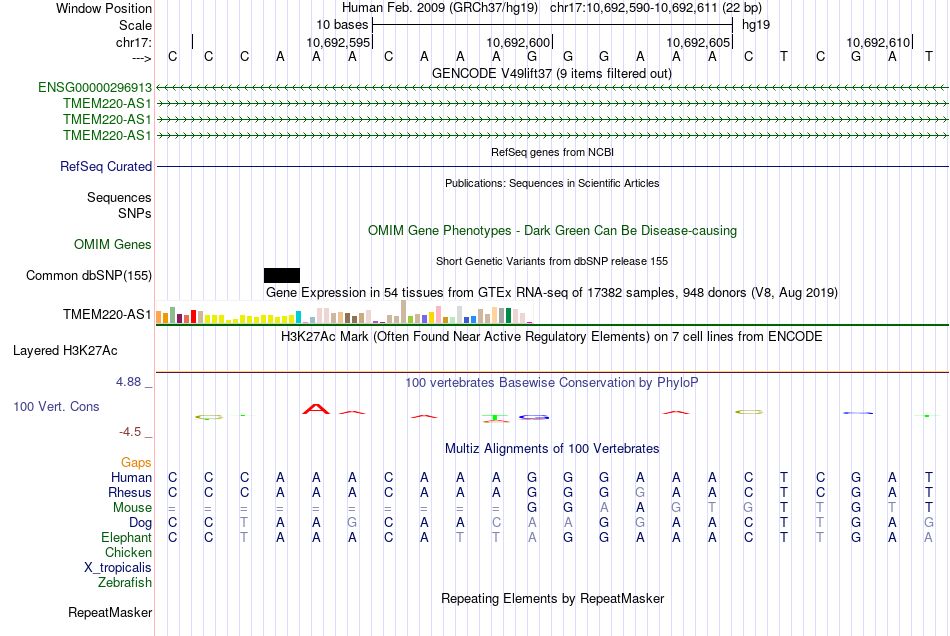Viewport: 950px width, 636px height.
Task: Click the RepeatMasker track label
Action: [110, 612]
